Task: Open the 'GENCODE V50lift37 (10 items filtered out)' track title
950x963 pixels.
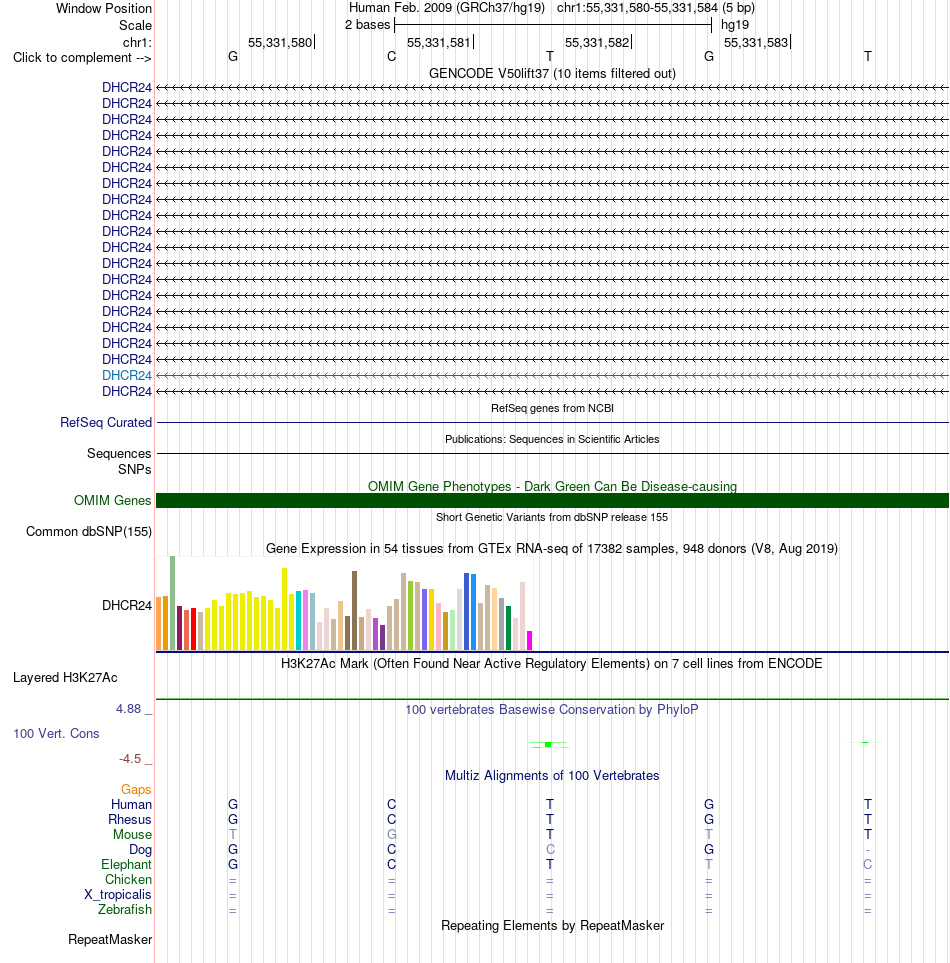Action: [x=552, y=73]
